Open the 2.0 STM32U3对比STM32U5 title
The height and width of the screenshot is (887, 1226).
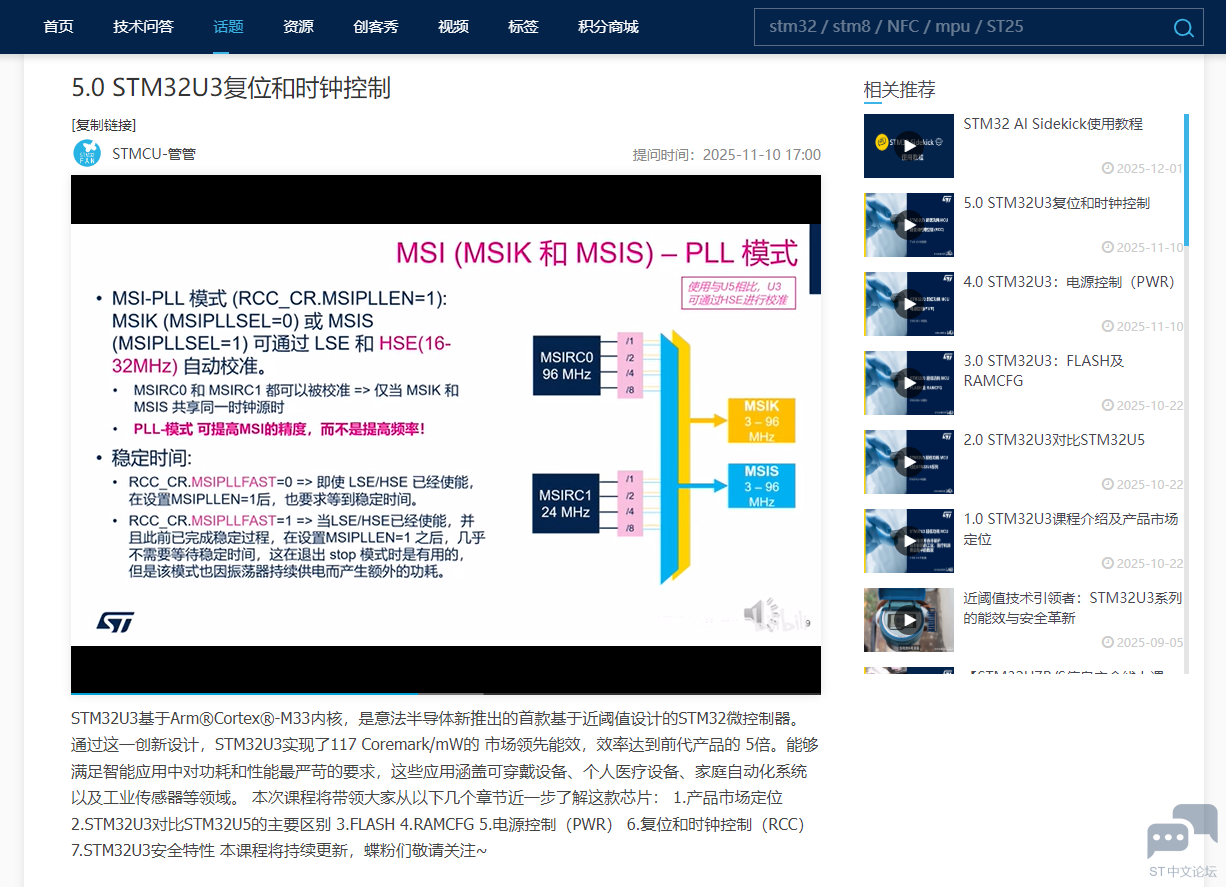[x=1054, y=440]
